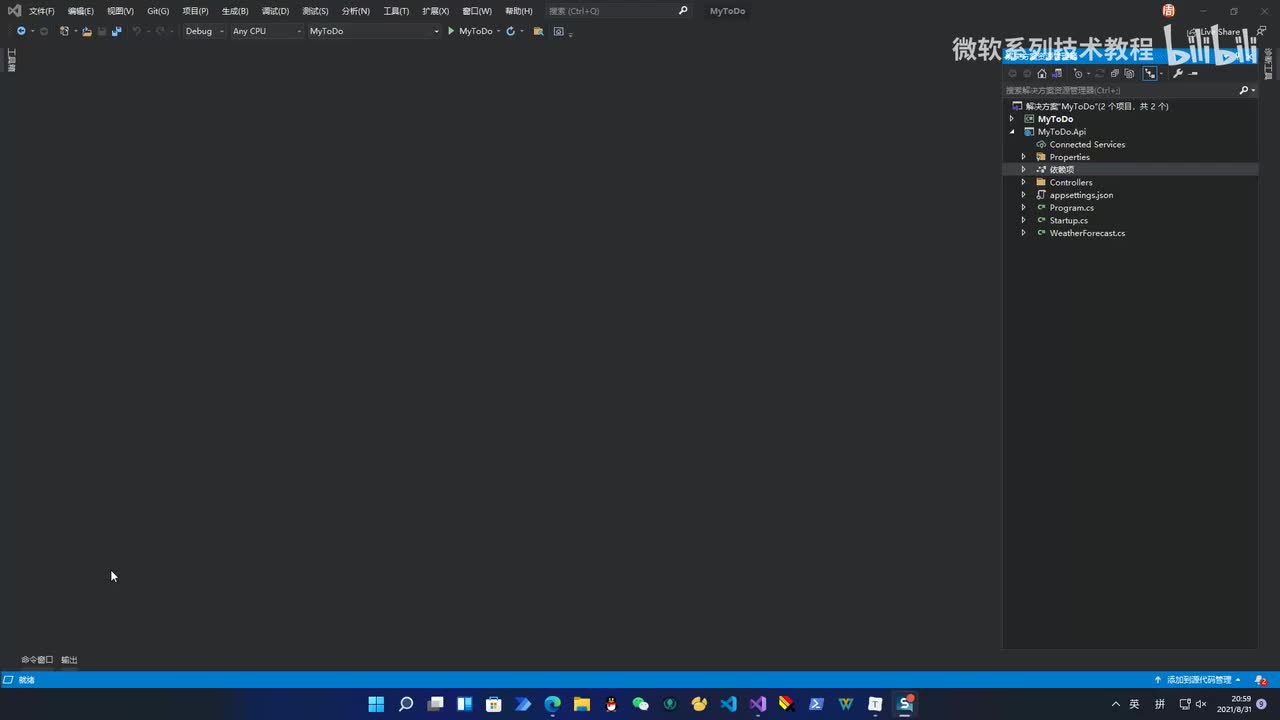Open the 测试(S) menu
The height and width of the screenshot is (720, 1280).
[x=315, y=11]
